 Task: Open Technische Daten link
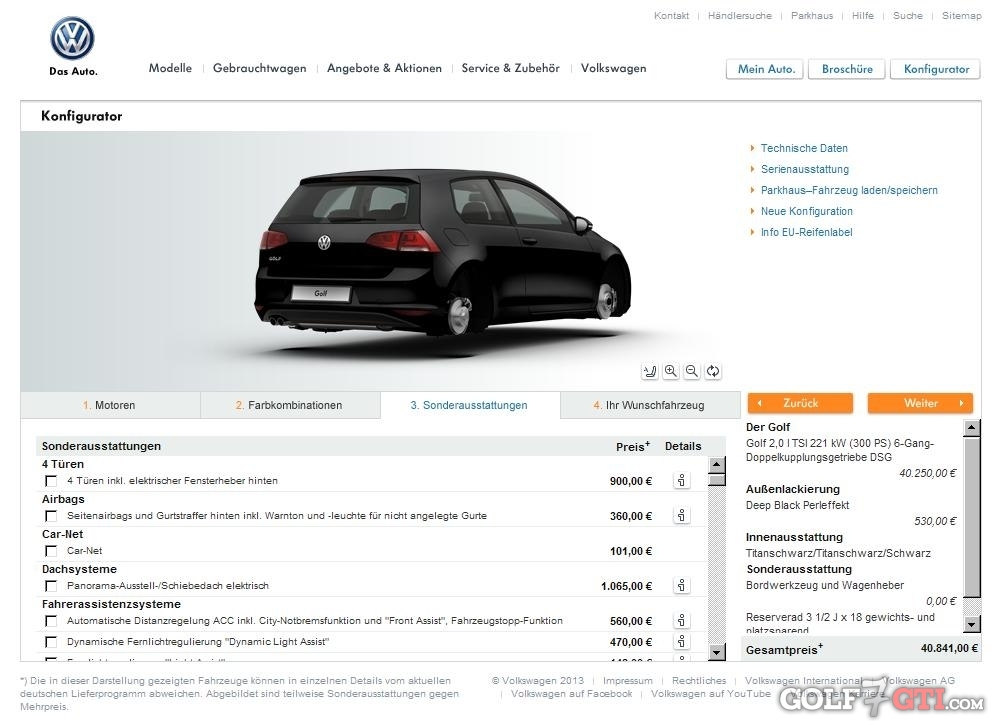pos(804,148)
